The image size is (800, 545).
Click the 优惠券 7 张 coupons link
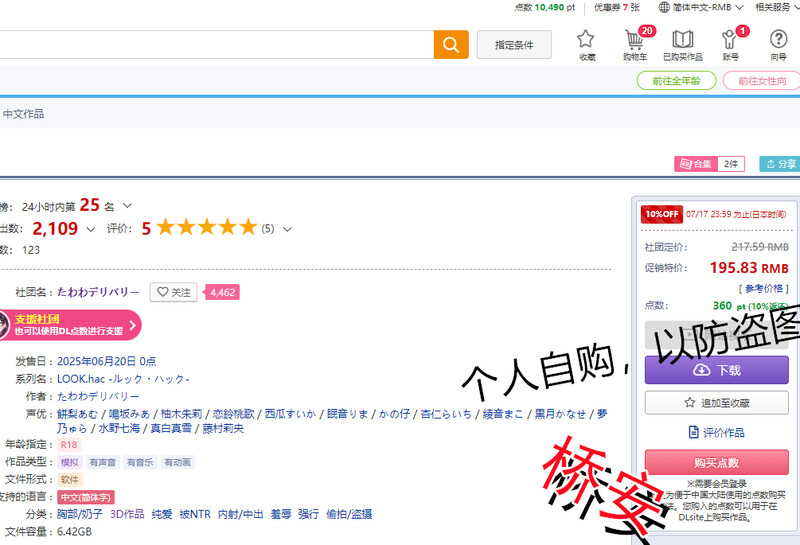click(616, 7)
